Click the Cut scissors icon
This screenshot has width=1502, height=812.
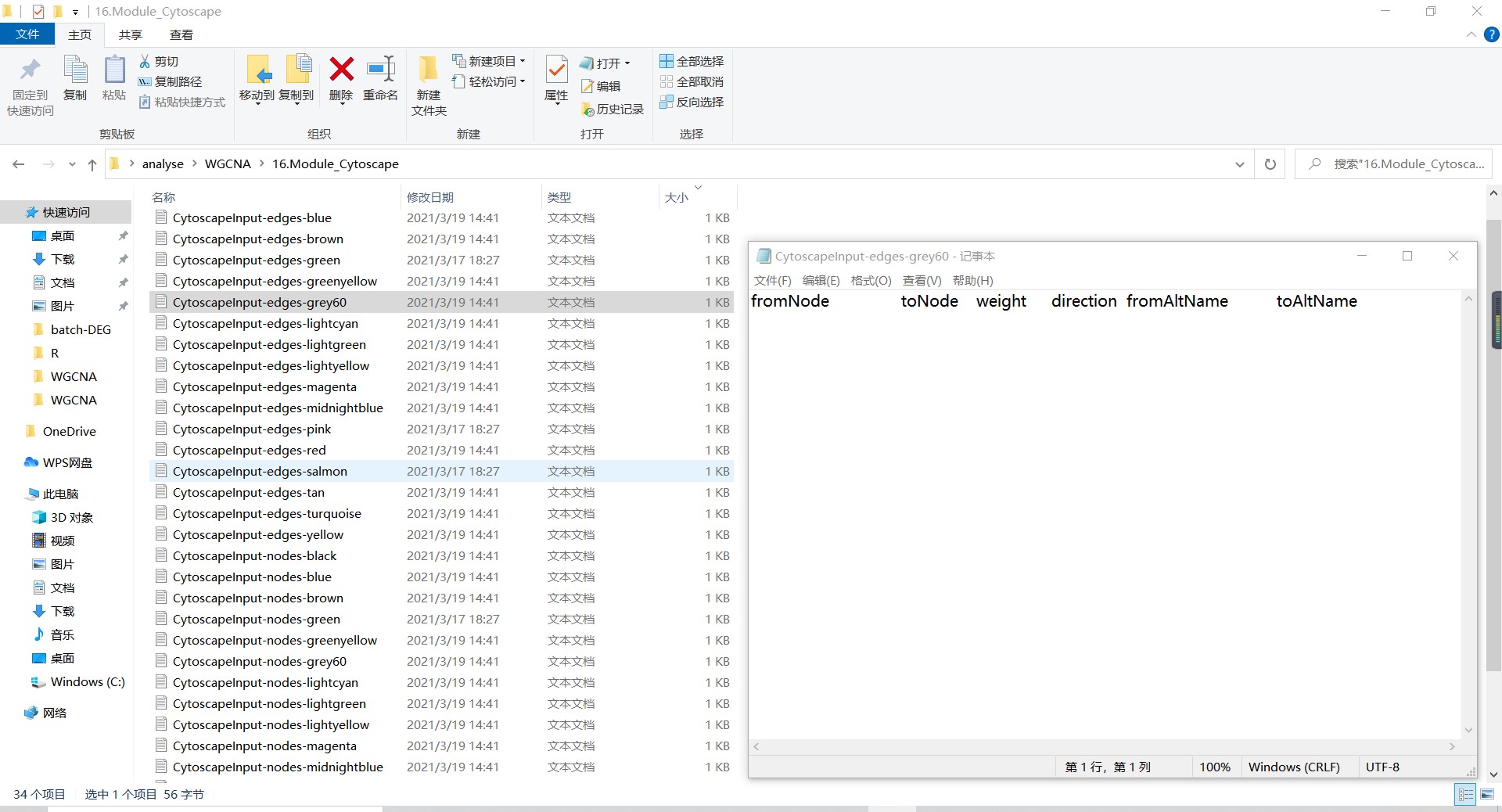145,61
